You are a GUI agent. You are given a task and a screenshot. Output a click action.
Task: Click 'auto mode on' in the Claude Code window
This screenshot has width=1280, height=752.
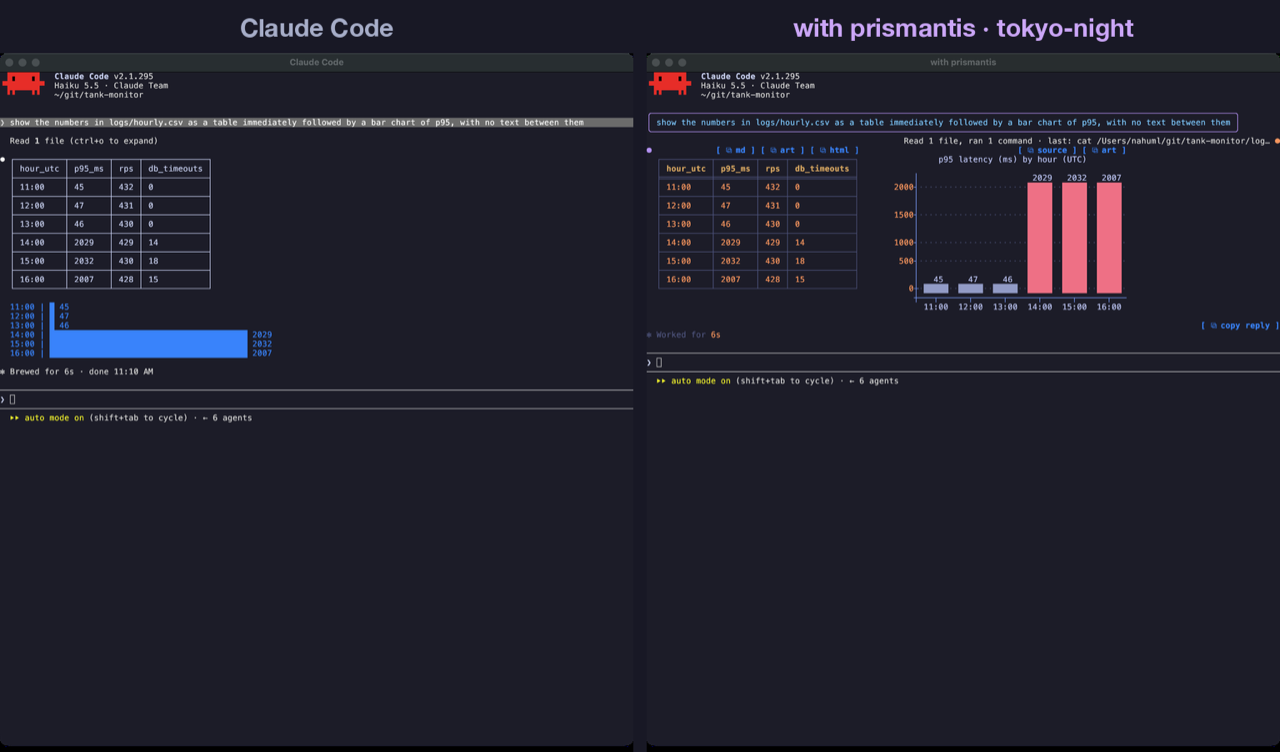pyautogui.click(x=54, y=418)
